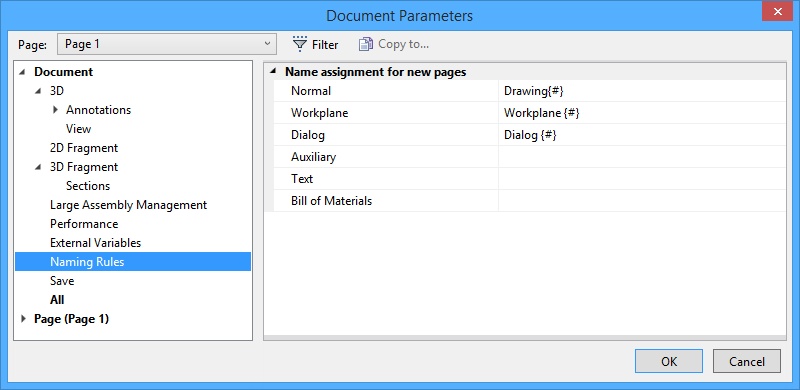800x390 pixels.
Task: Collapse the 3D Fragment node
Action: click(x=38, y=167)
